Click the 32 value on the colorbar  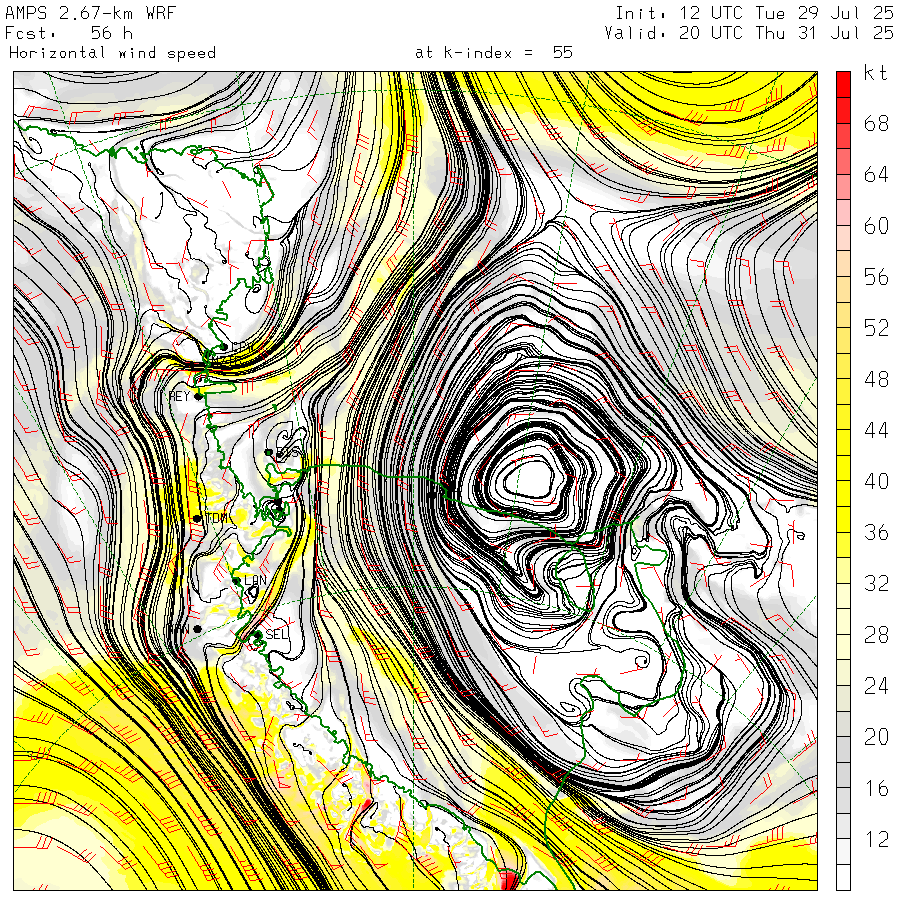coord(876,584)
